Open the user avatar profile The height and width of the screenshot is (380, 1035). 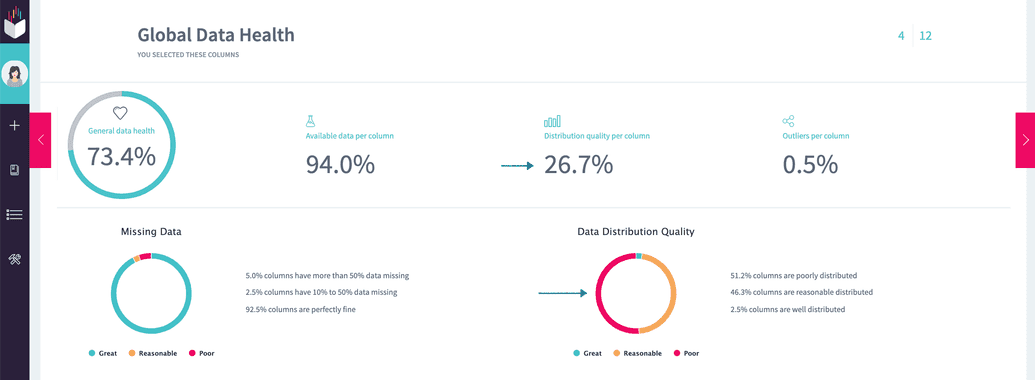click(15, 74)
